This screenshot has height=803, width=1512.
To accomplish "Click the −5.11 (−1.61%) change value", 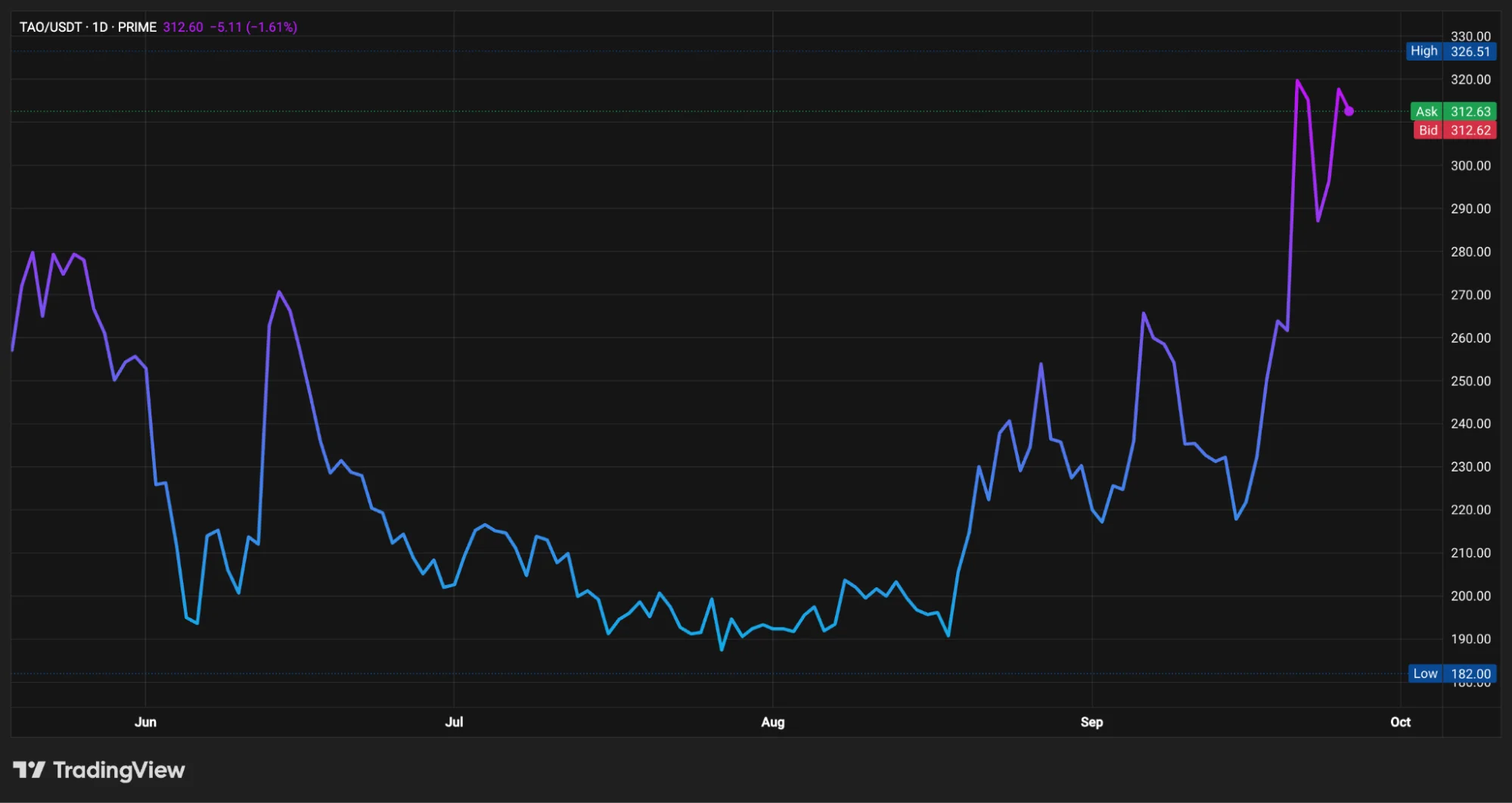I will (x=253, y=27).
